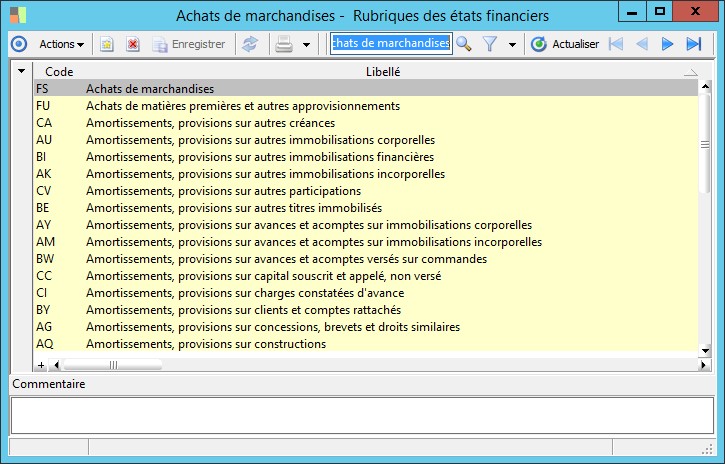Image resolution: width=725 pixels, height=464 pixels.
Task: Click the new record icon in toolbar
Action: 107,44
